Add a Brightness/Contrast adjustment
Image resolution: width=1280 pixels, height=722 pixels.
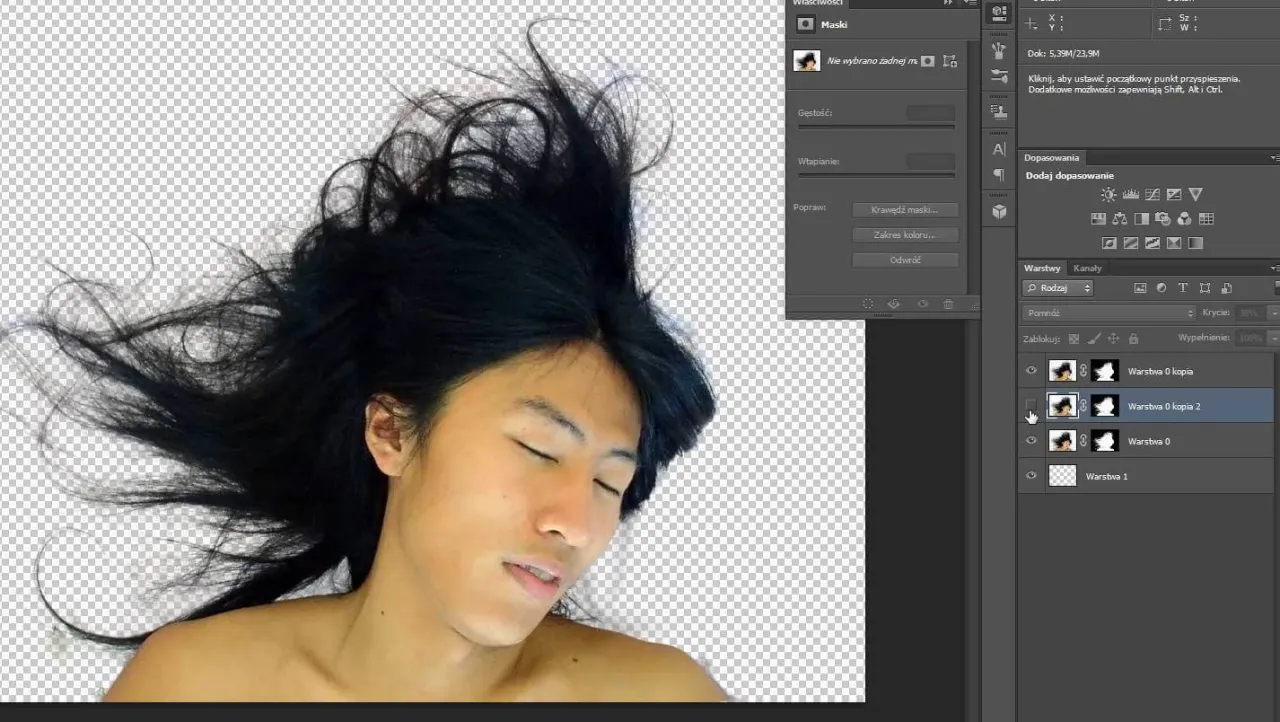(1108, 194)
